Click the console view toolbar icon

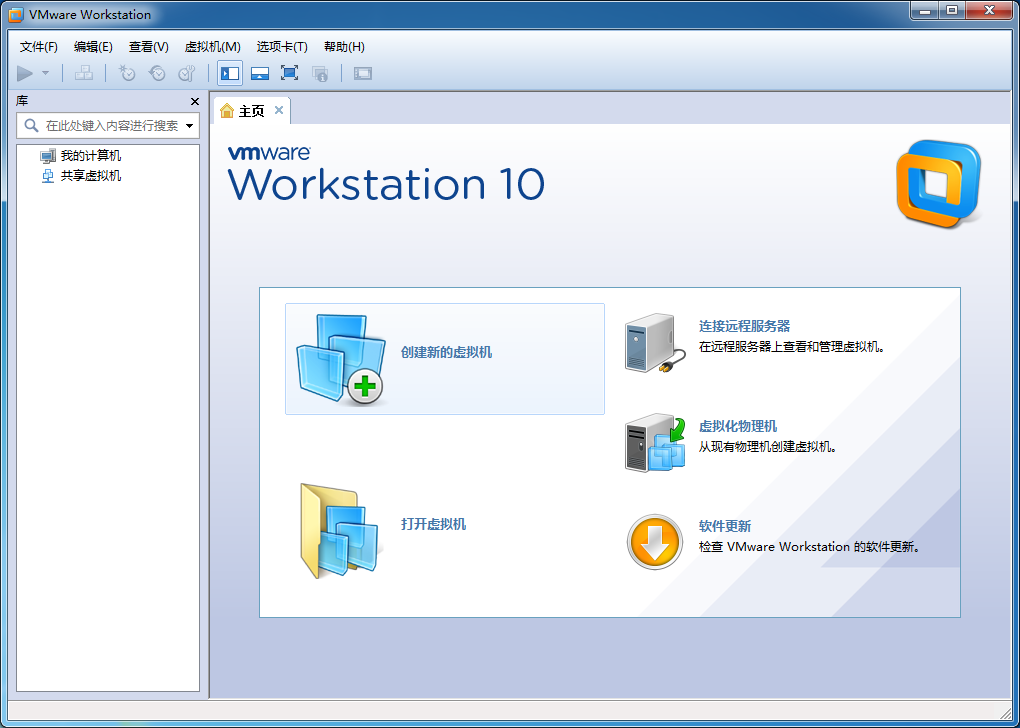tap(362, 74)
